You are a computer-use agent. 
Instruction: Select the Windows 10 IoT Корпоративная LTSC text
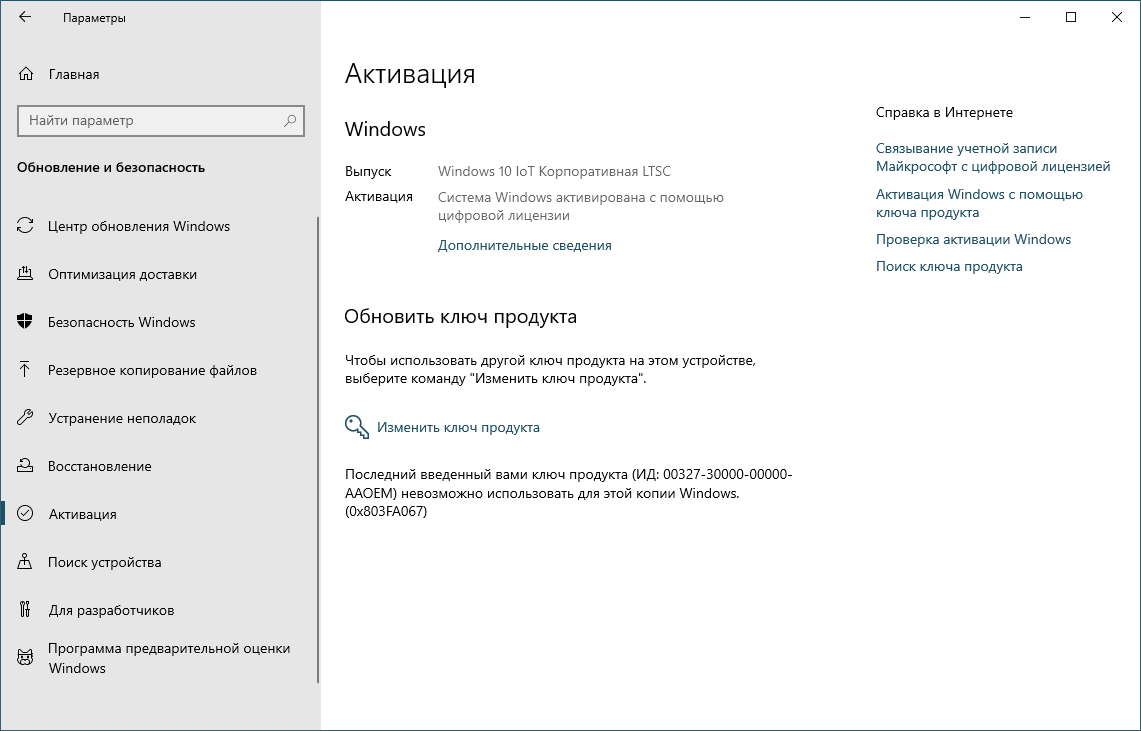pyautogui.click(x=554, y=172)
